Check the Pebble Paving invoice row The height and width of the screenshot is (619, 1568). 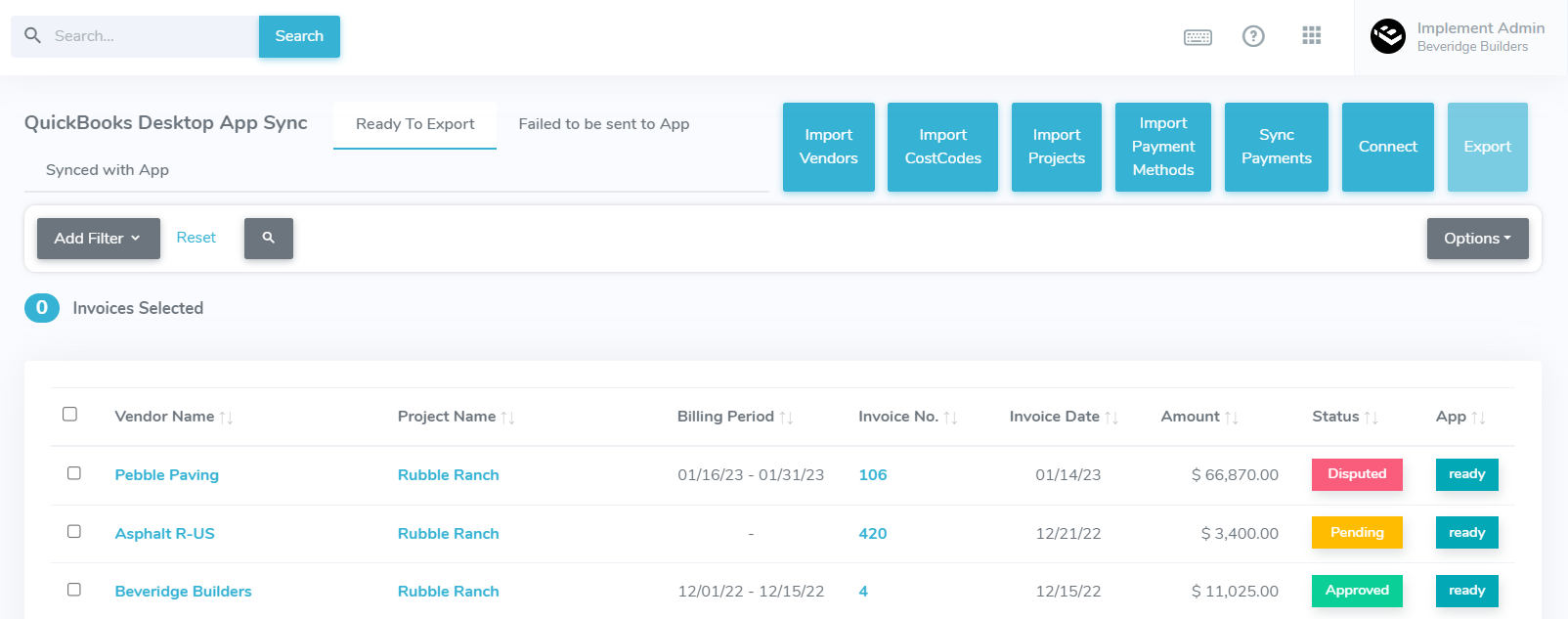tap(74, 473)
